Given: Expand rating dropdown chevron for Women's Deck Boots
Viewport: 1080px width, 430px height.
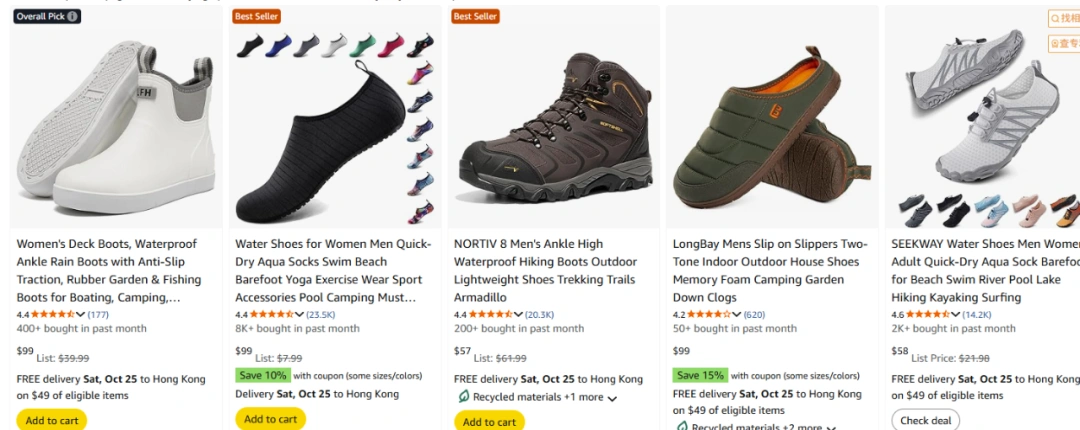Looking at the screenshot, I should pos(81,315).
